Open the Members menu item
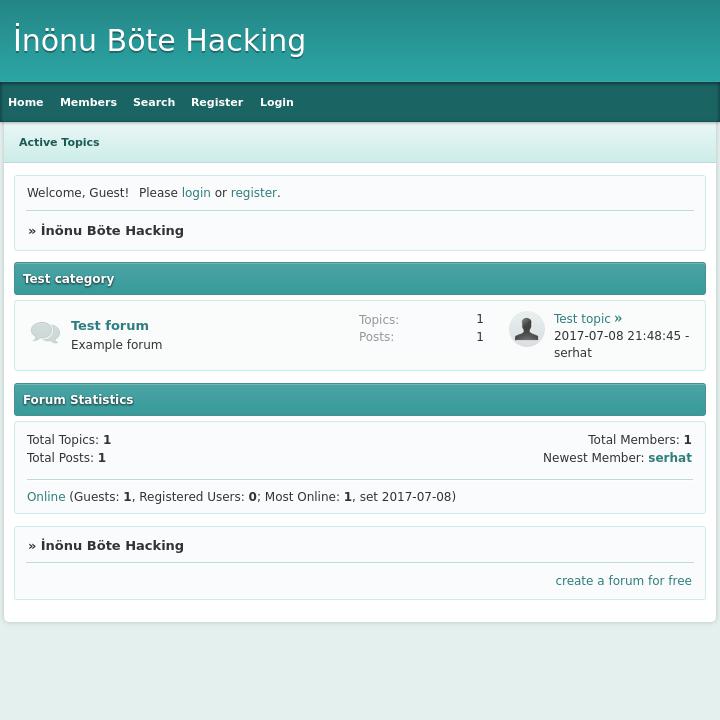 click(88, 102)
